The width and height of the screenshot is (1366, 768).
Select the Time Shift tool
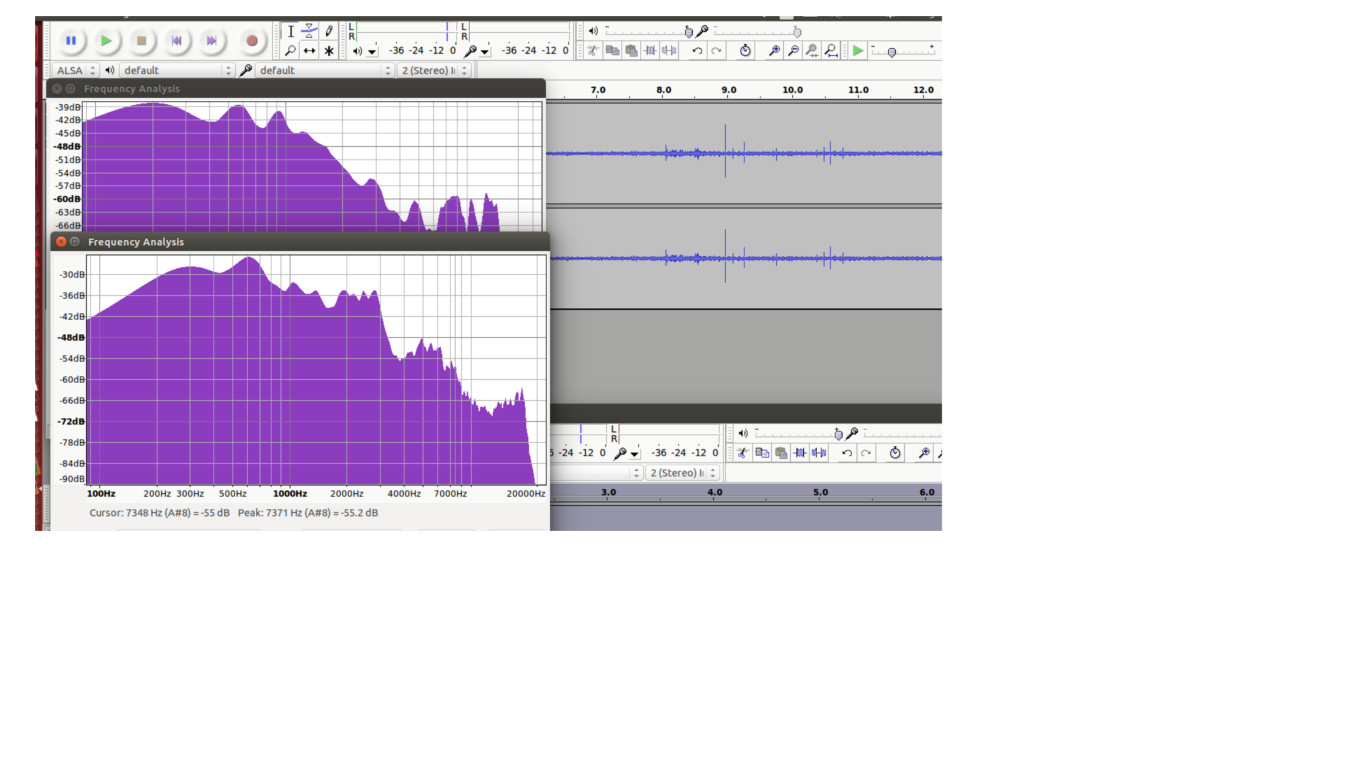tap(309, 50)
